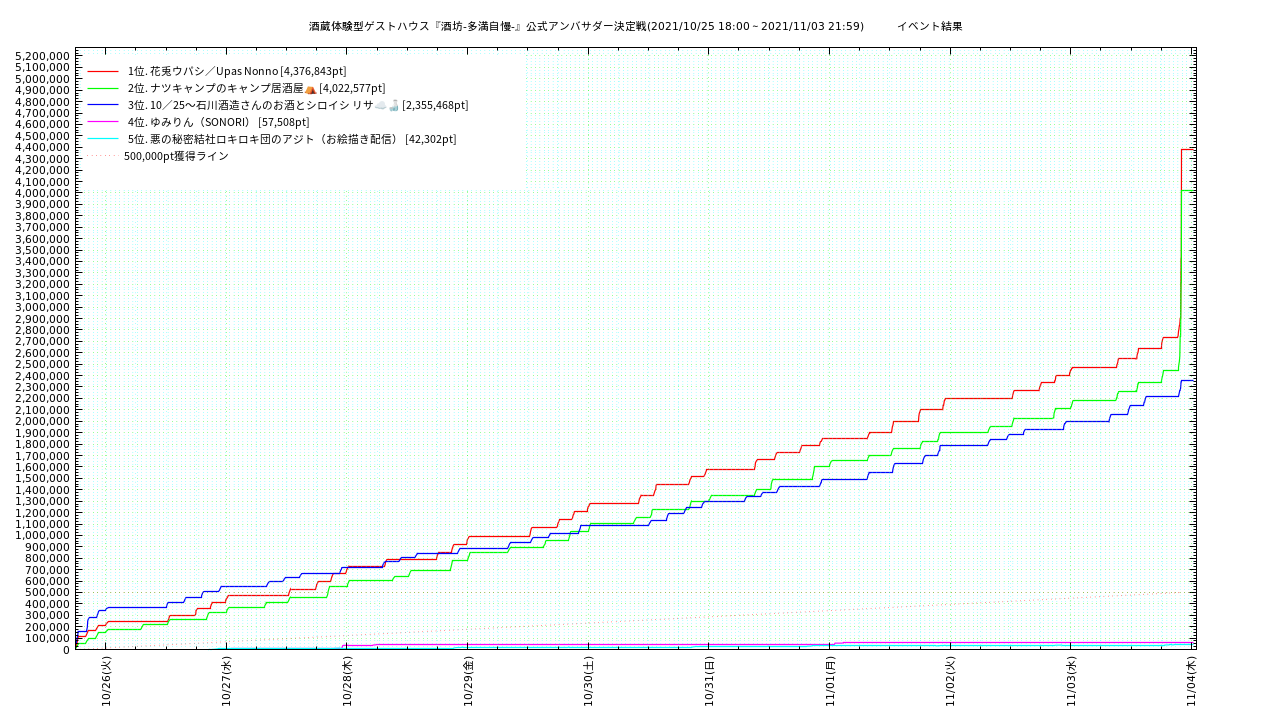Screen dimensions: 1280x720
Task: Click the x-axis date label 10/31(日)
Action: pyautogui.click(x=709, y=681)
